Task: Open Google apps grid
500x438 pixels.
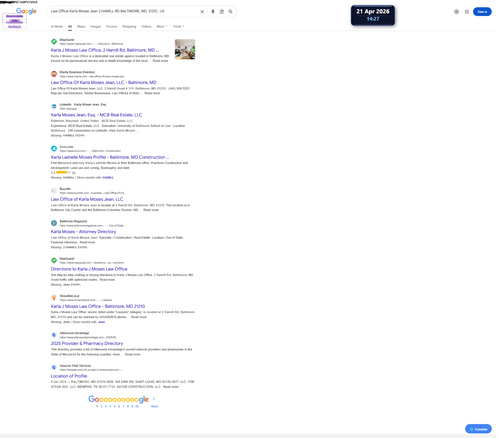Action: pyautogui.click(x=467, y=12)
